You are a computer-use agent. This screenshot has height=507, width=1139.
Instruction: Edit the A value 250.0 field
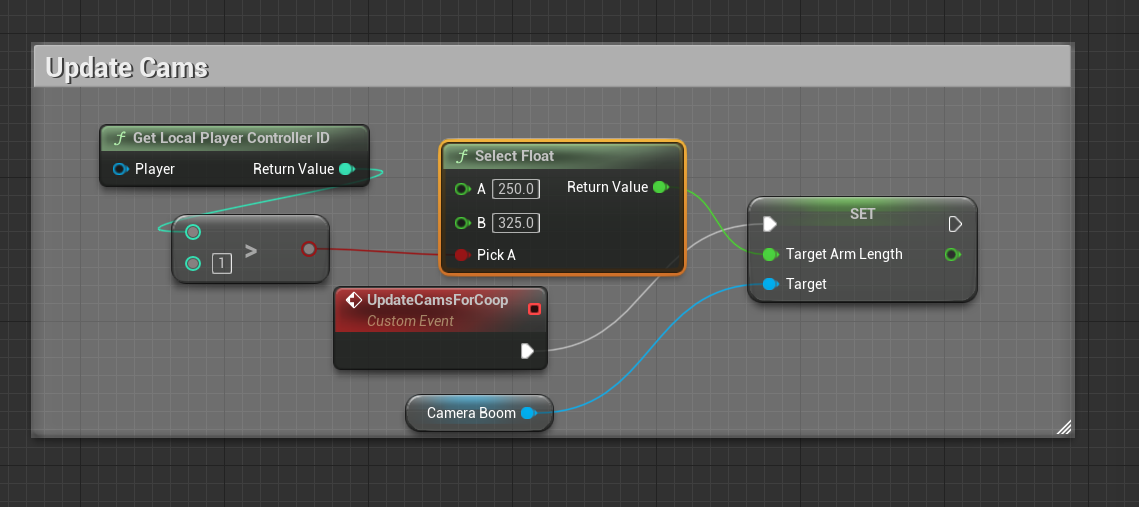(x=516, y=190)
